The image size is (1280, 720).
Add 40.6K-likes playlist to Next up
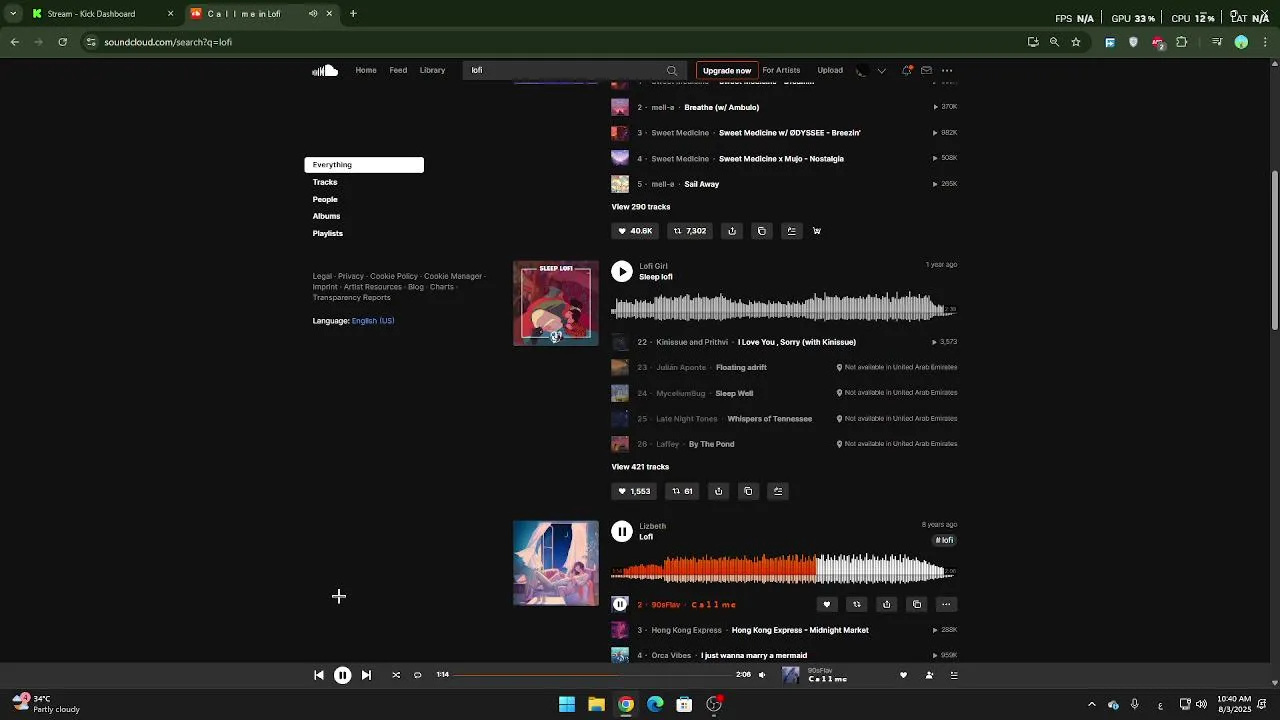pos(791,231)
